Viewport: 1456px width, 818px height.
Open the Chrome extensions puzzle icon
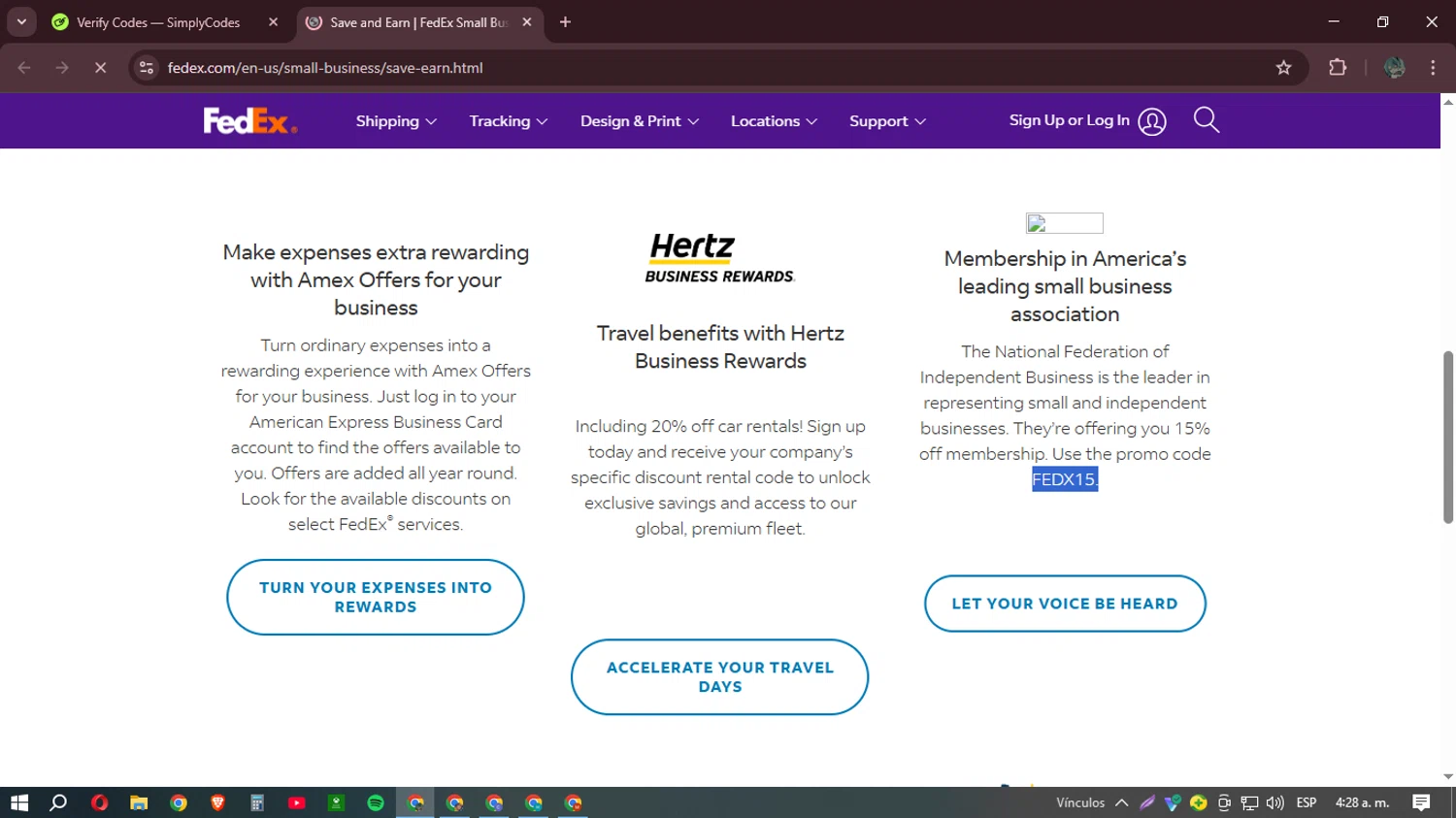pyautogui.click(x=1338, y=68)
